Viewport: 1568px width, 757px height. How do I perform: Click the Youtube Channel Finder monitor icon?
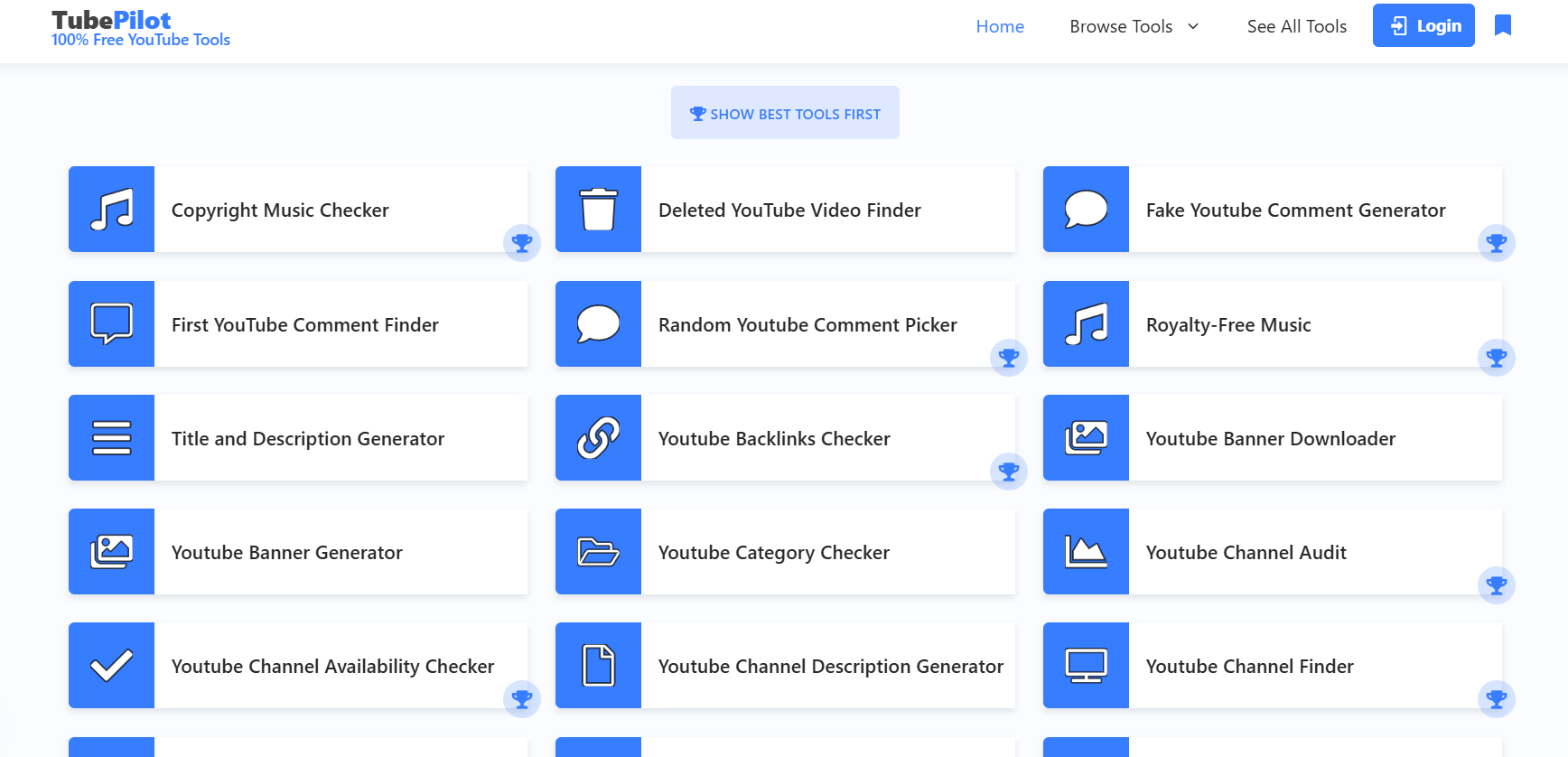pyautogui.click(x=1086, y=666)
